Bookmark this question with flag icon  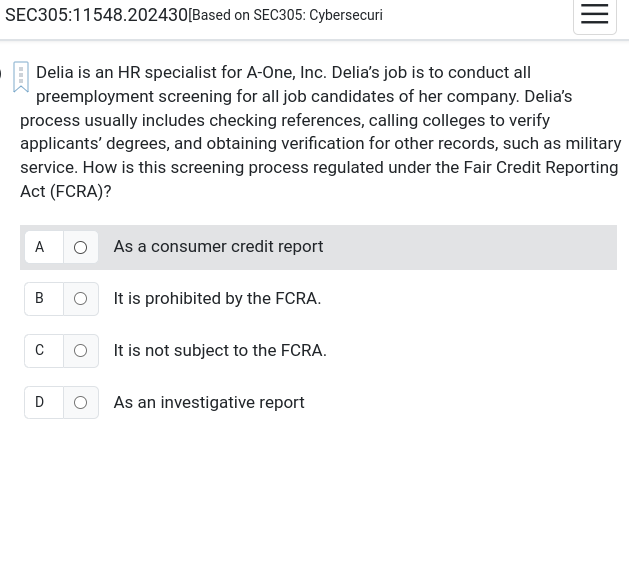[21, 77]
